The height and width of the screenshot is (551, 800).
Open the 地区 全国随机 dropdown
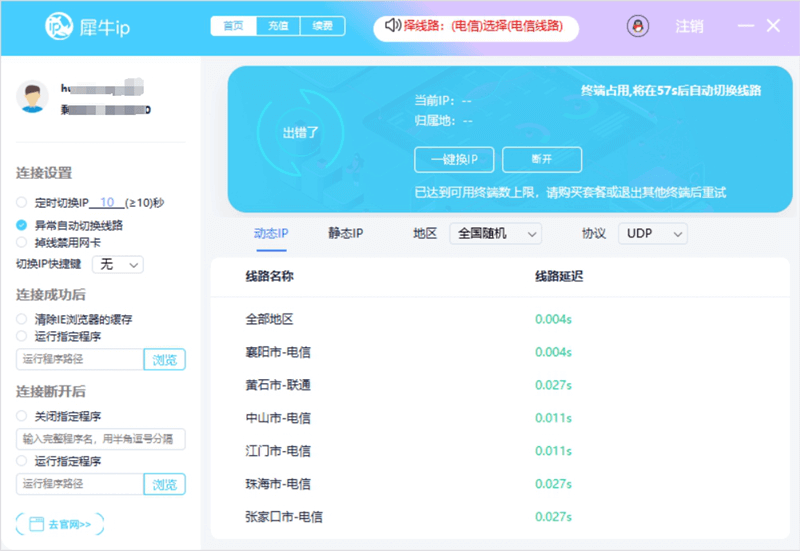coord(495,234)
